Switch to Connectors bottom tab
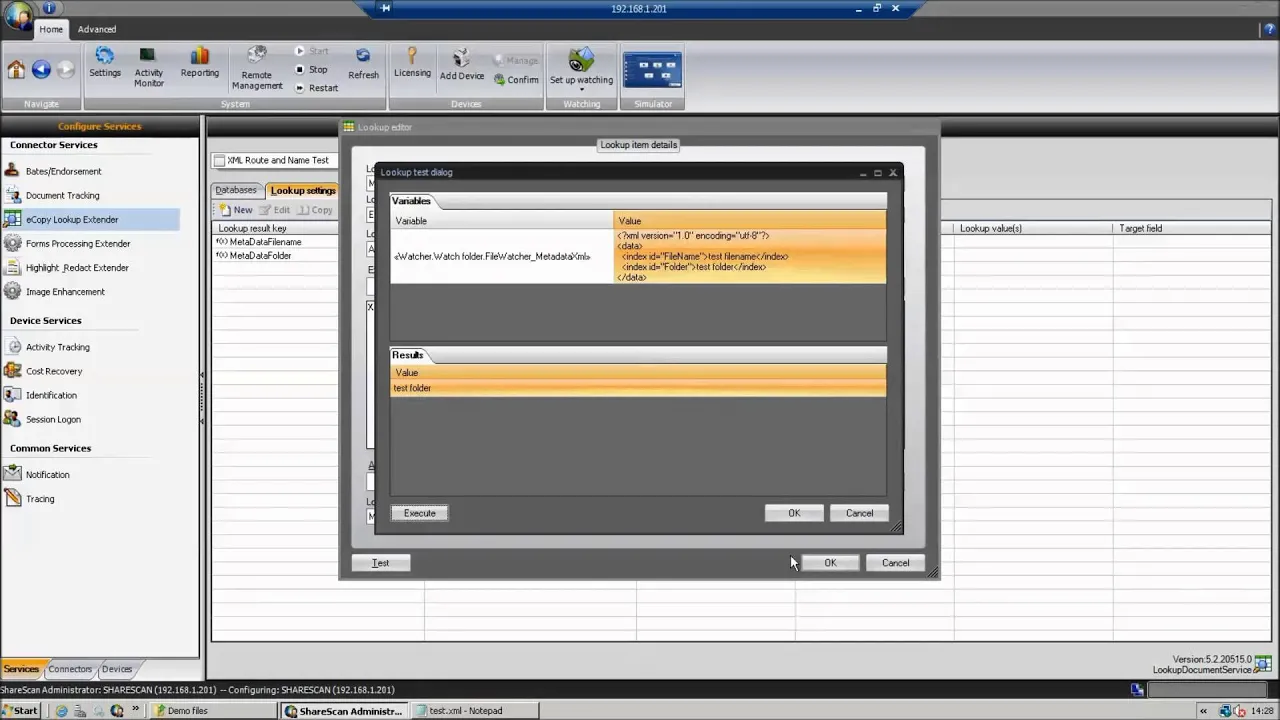 [x=70, y=669]
